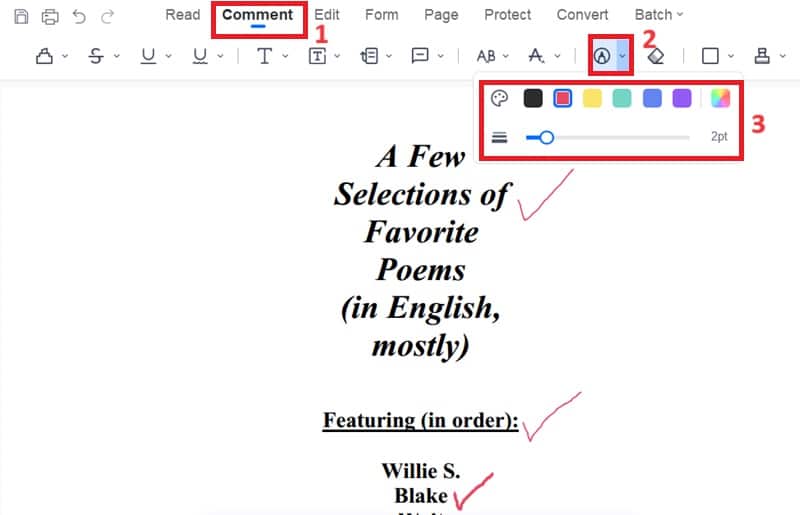This screenshot has width=800, height=515.
Task: Choose the purple color swatch
Action: pos(682,98)
